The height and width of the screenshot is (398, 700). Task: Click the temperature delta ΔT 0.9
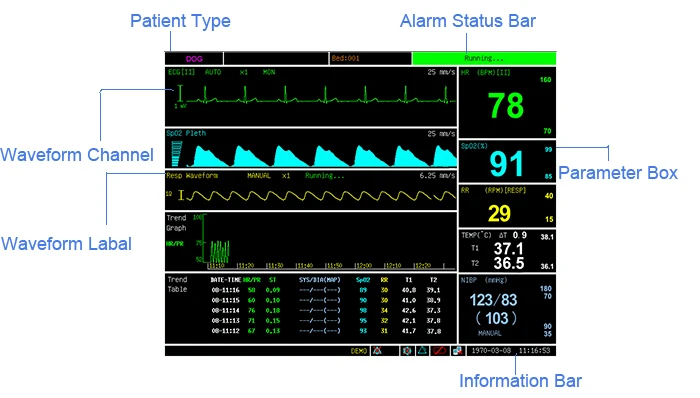513,235
